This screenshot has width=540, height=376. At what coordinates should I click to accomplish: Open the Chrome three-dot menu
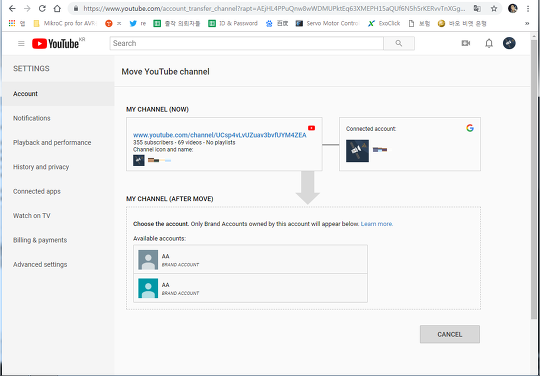tap(528, 9)
